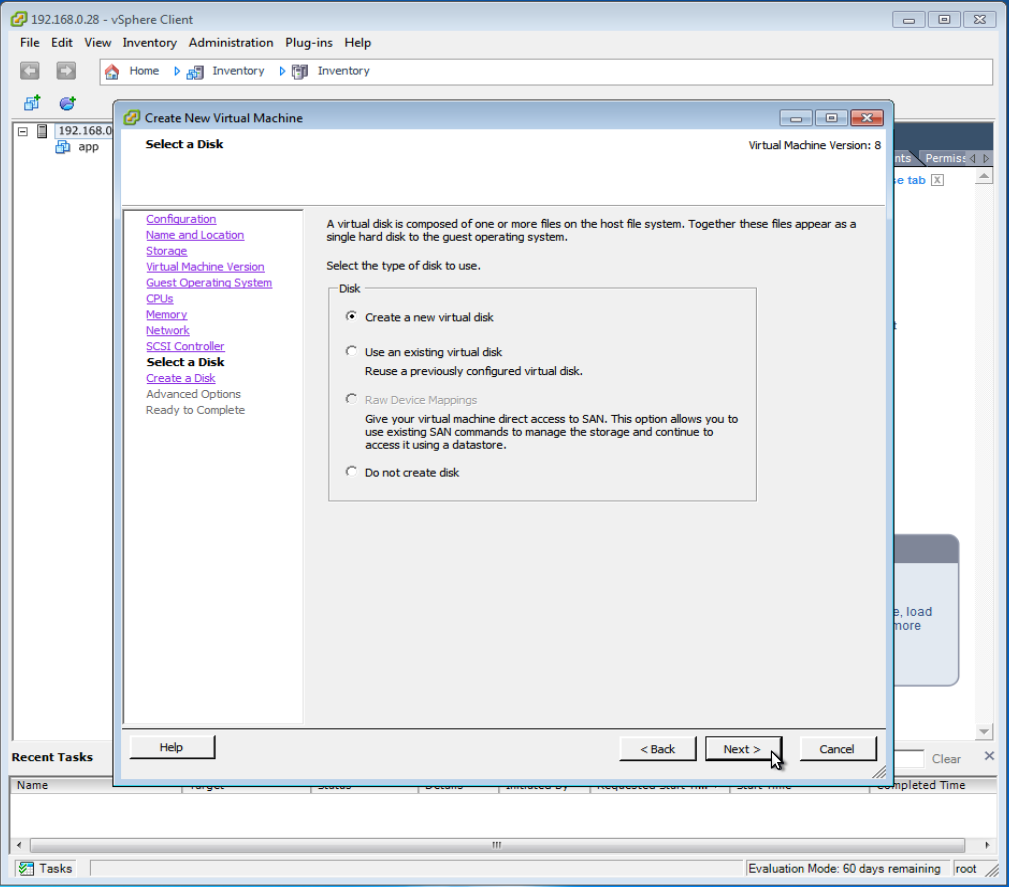Viewport: 1009px width, 887px height.
Task: Click the Help button in the wizard
Action: click(172, 747)
